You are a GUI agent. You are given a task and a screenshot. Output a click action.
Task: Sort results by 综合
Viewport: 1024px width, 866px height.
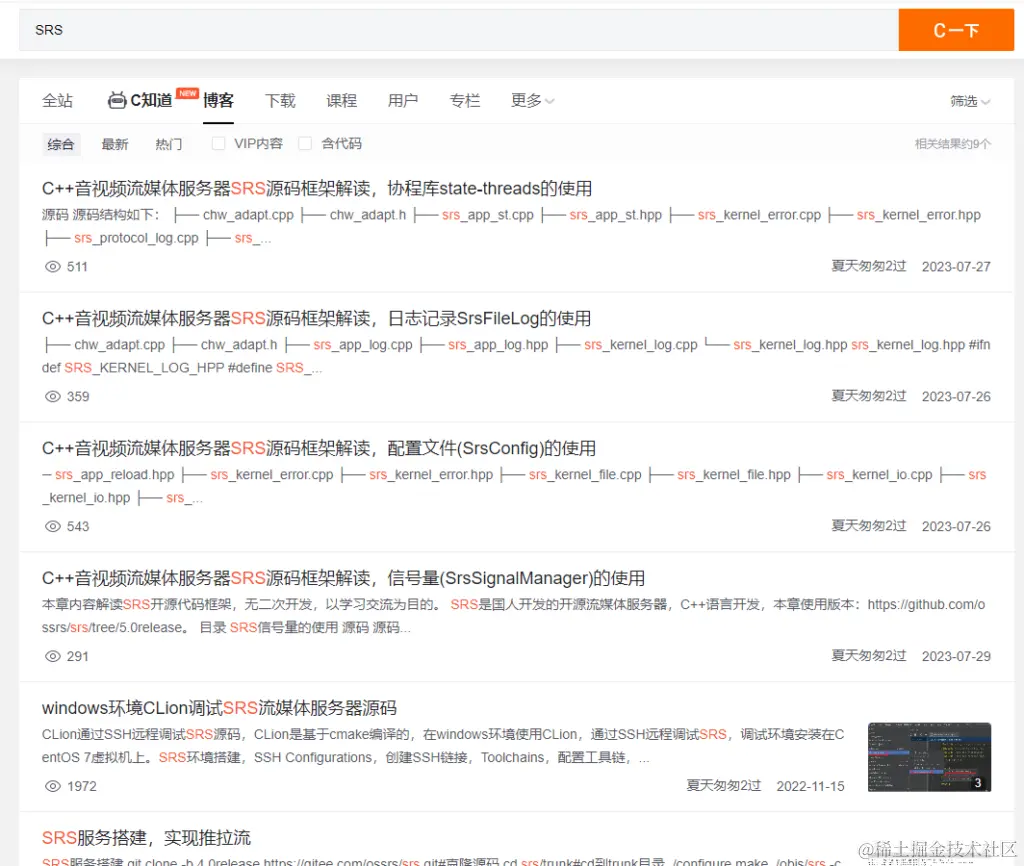tap(61, 144)
